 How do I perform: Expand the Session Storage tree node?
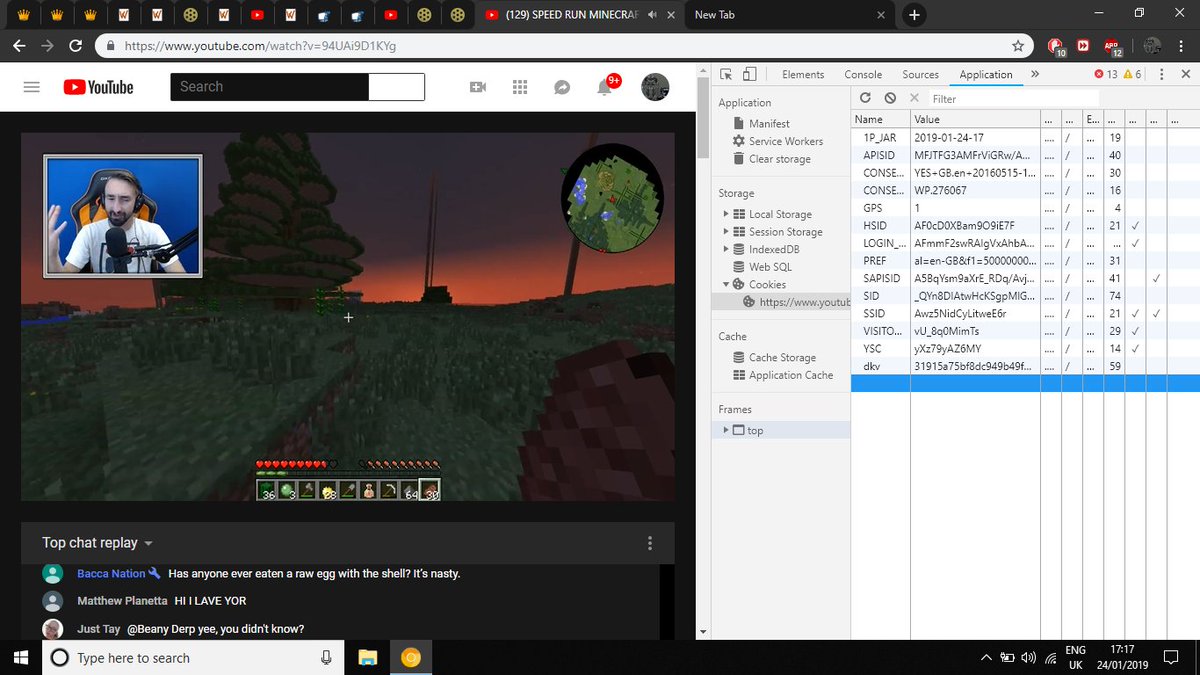click(726, 232)
